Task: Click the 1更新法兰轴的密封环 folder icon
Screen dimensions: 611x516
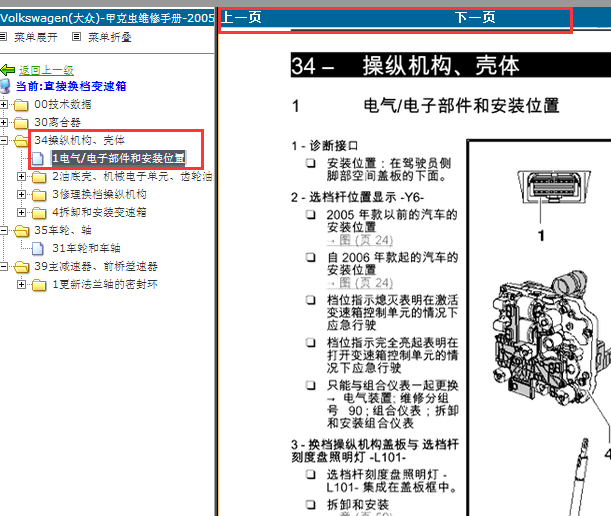Action: coord(39,285)
